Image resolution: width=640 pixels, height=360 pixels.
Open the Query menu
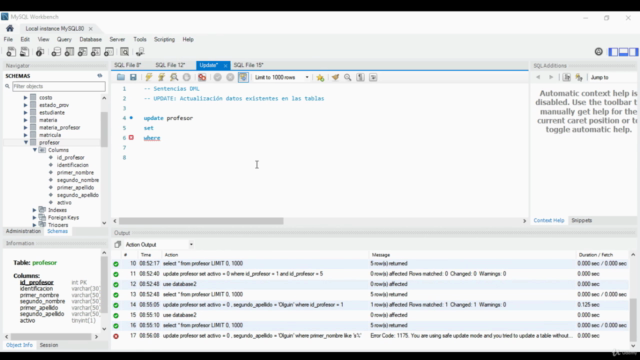tap(64, 40)
